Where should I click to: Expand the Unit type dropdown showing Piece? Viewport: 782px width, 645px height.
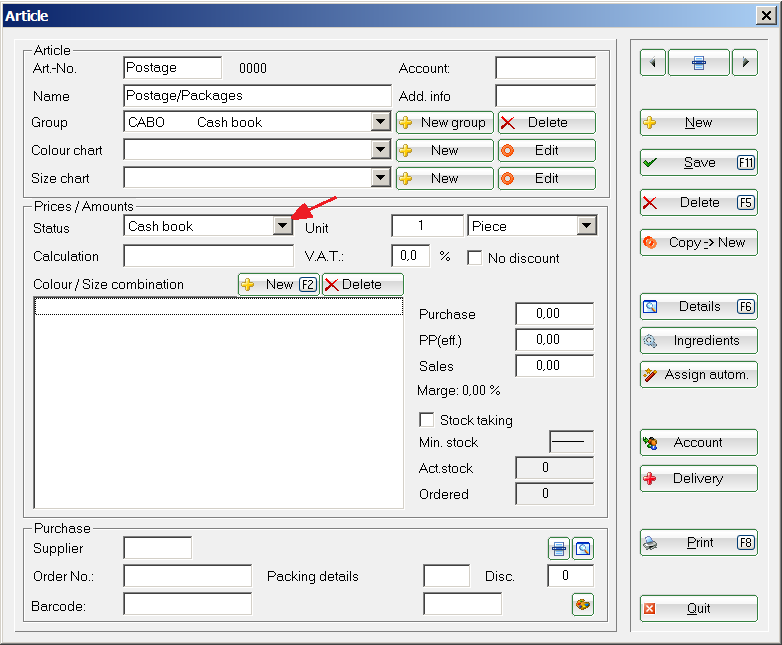[x=586, y=226]
